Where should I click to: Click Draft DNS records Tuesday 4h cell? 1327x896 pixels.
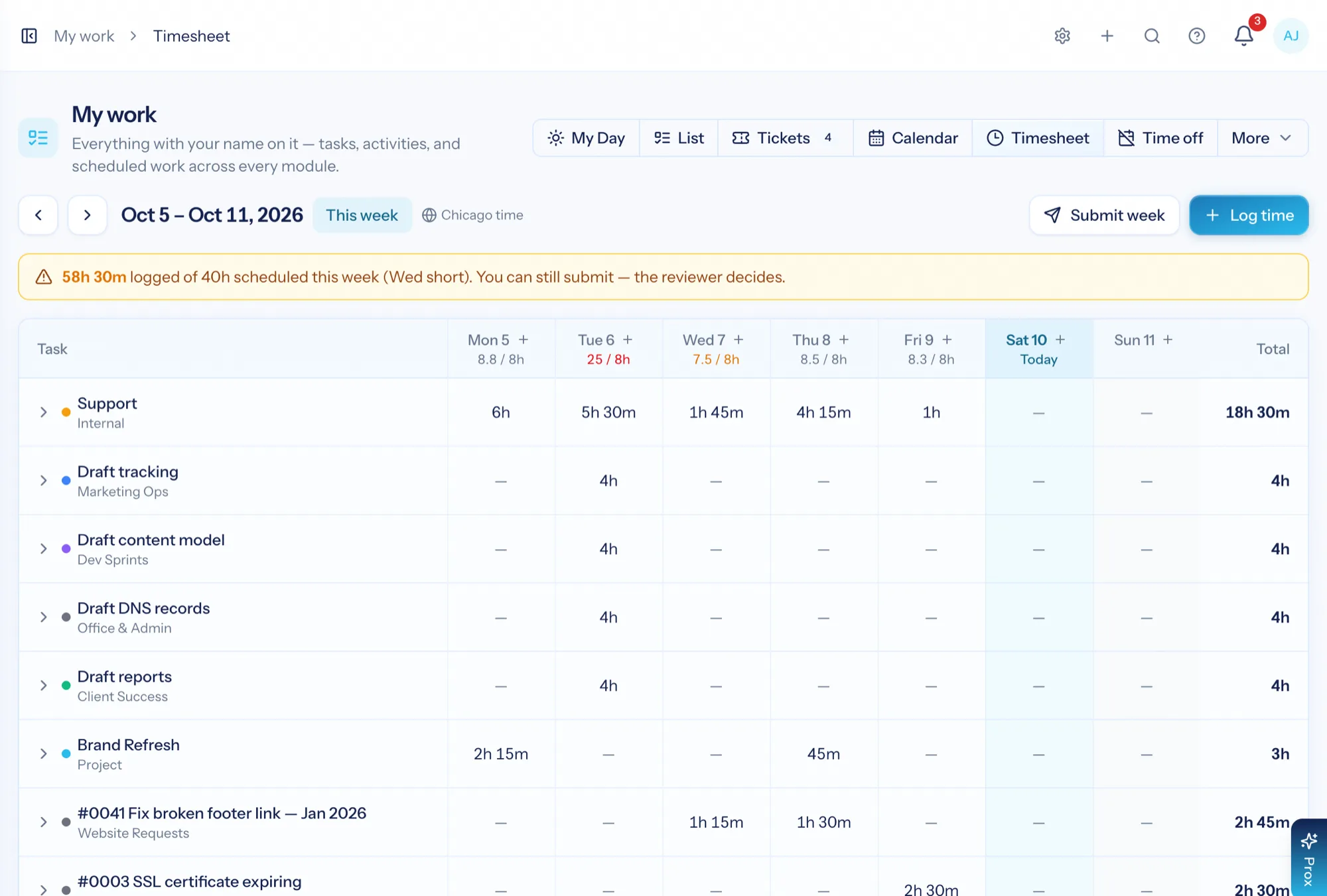608,617
